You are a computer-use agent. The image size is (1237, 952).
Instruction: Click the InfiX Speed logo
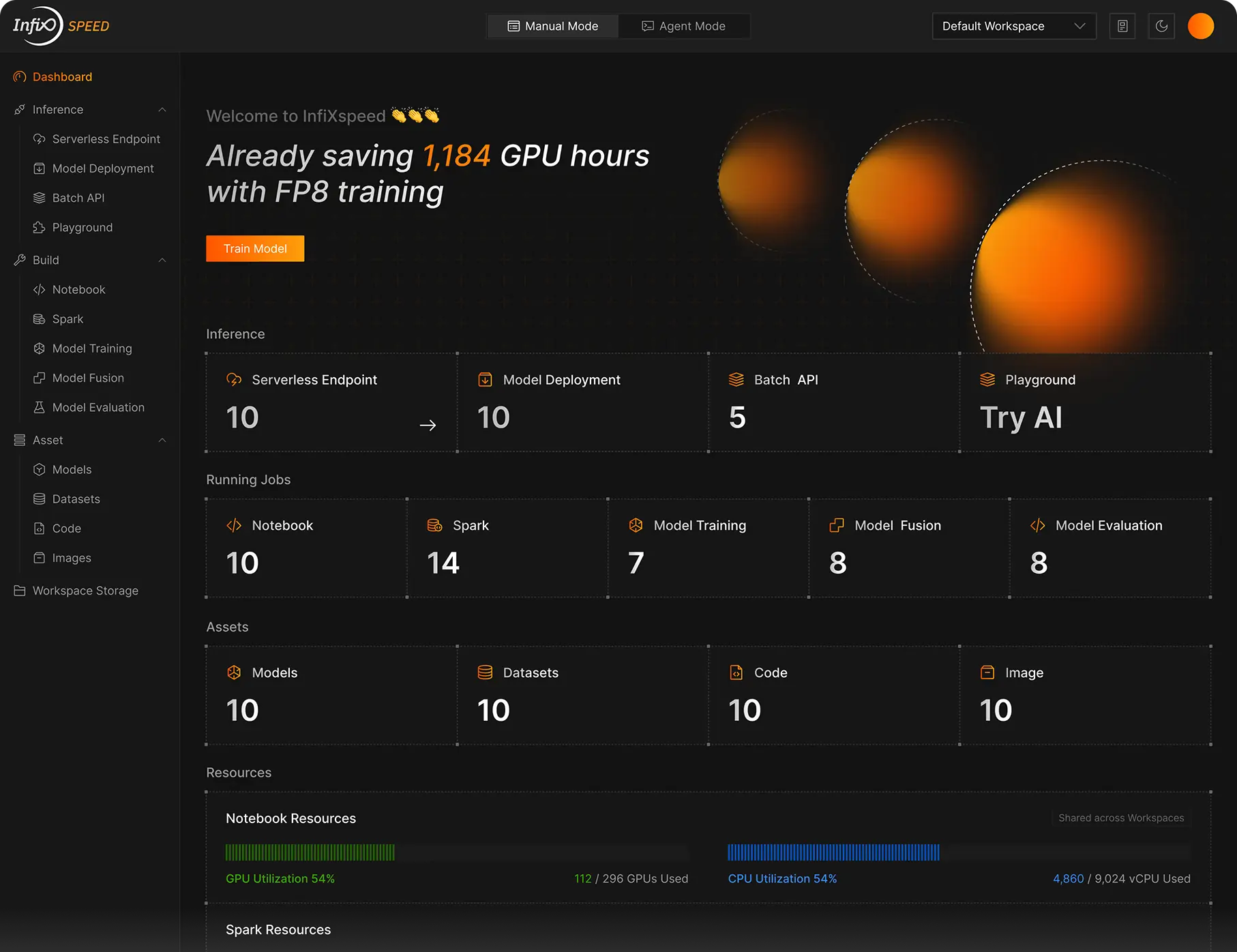[61, 26]
